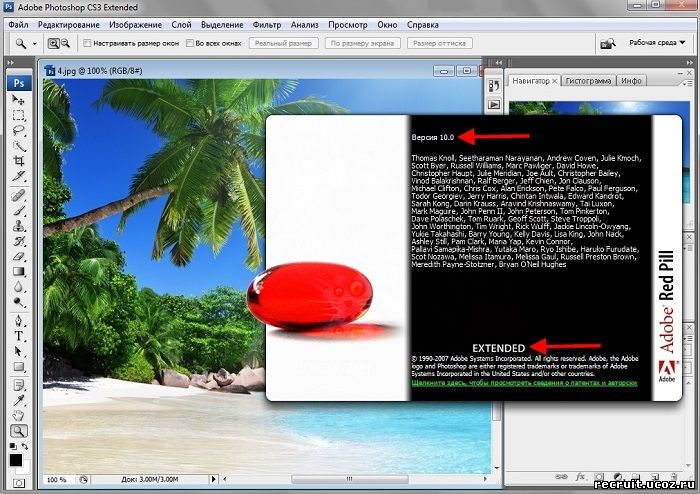Toggle Quick Mask mode
Image resolution: width=700 pixels, height=494 pixels.
(x=19, y=483)
